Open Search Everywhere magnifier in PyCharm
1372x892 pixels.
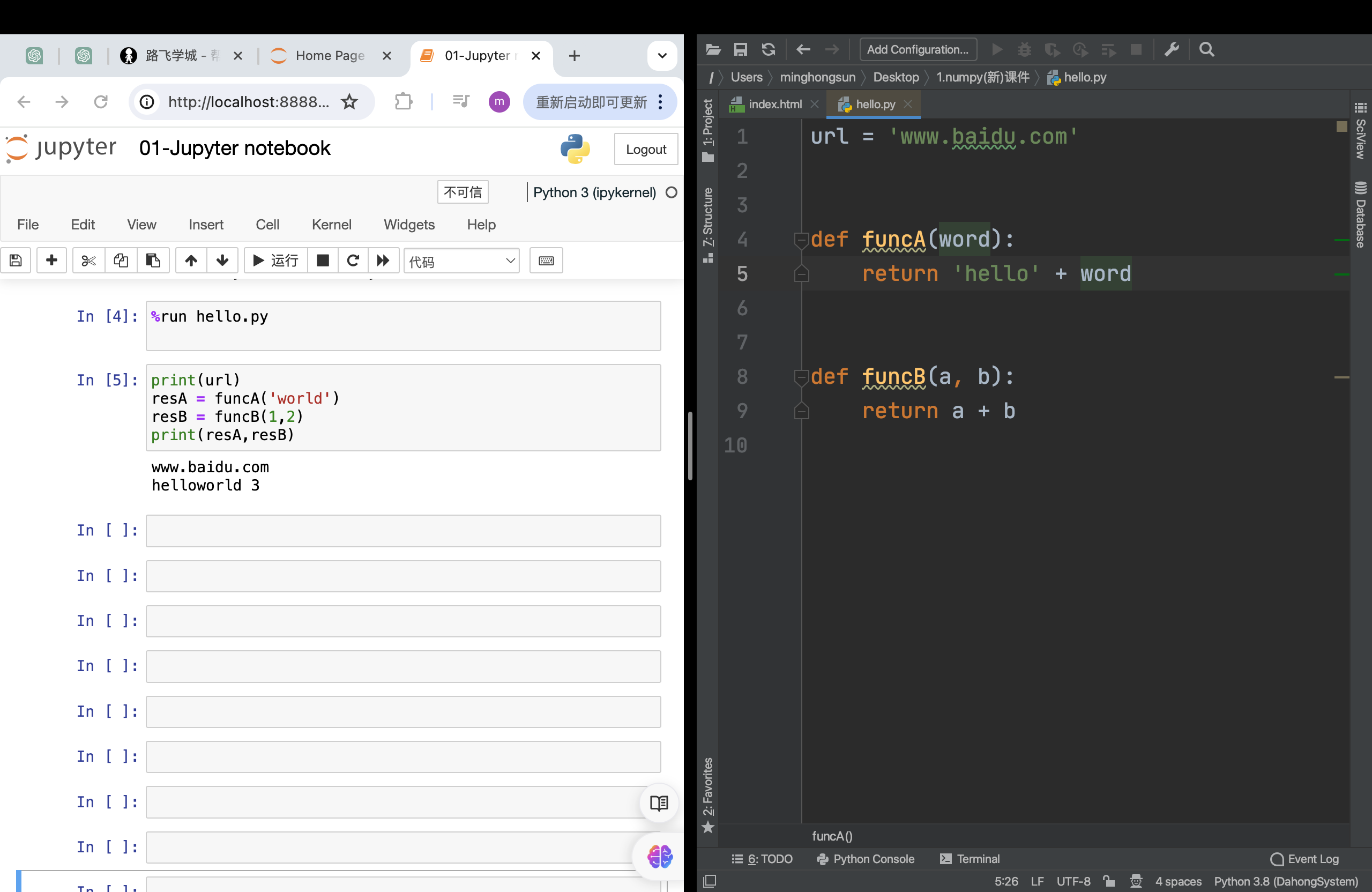point(1206,50)
